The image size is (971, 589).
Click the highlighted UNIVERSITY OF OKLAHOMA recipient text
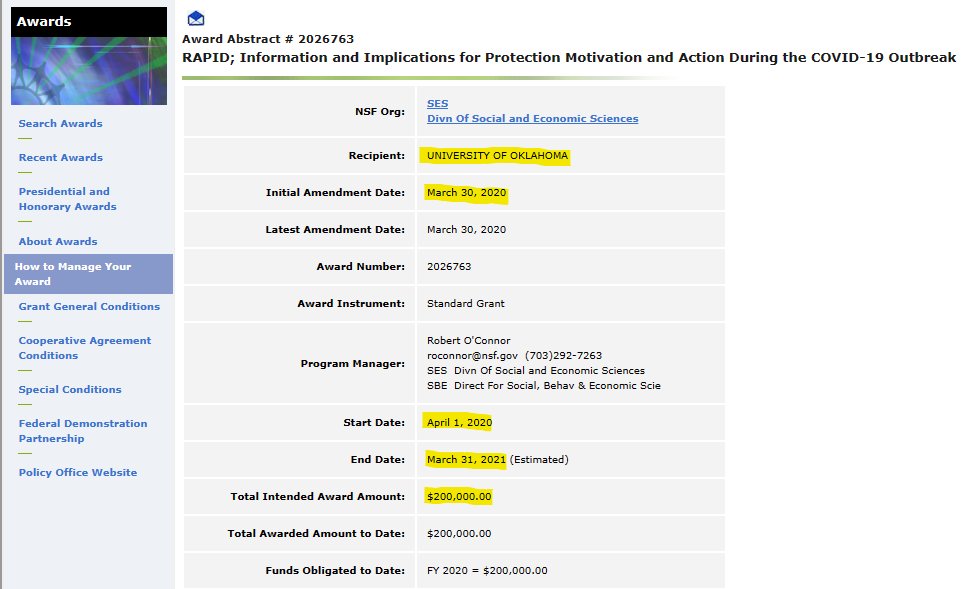(497, 156)
